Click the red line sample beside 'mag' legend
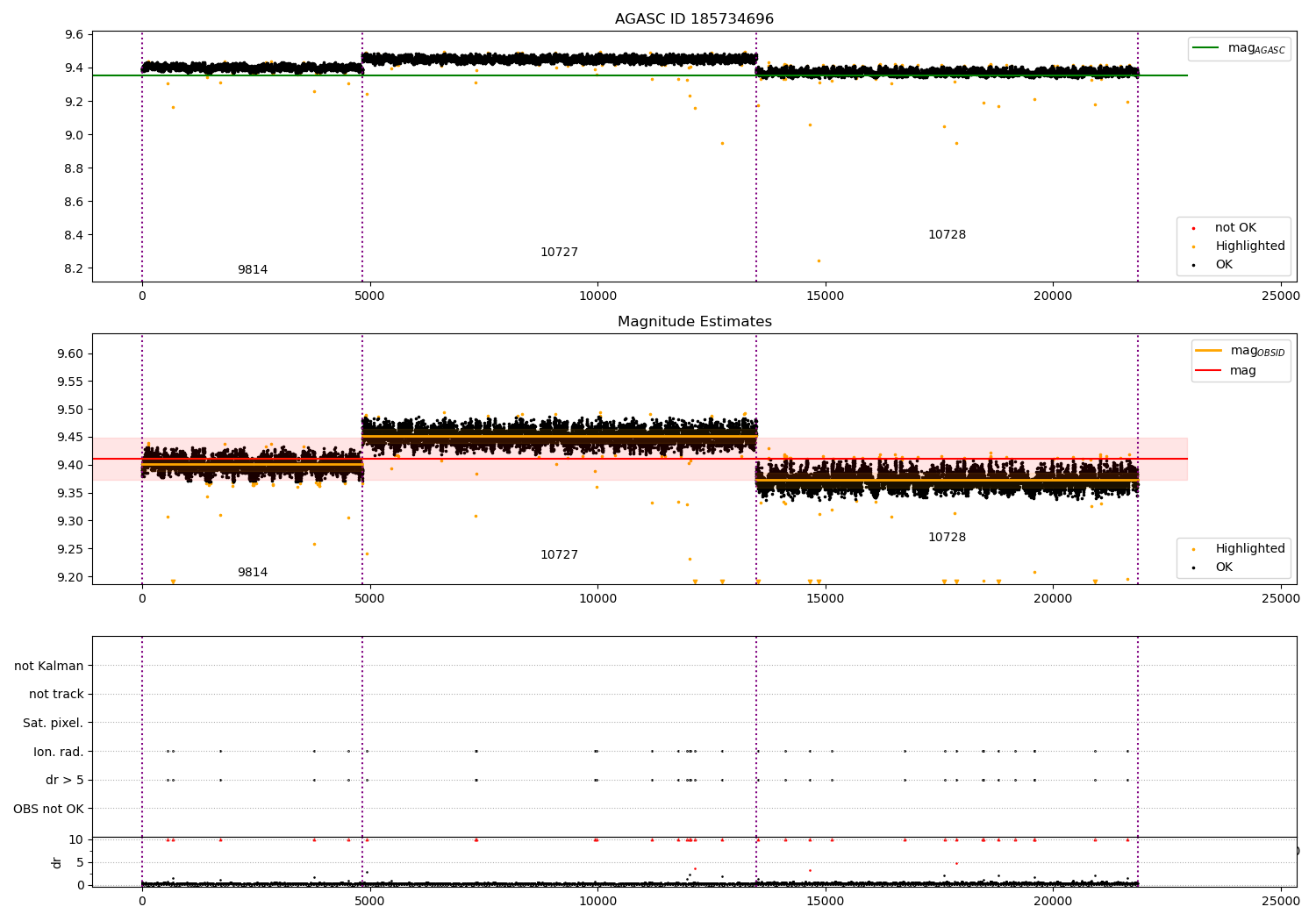This screenshot has height=921, width=1316. coord(1209,370)
